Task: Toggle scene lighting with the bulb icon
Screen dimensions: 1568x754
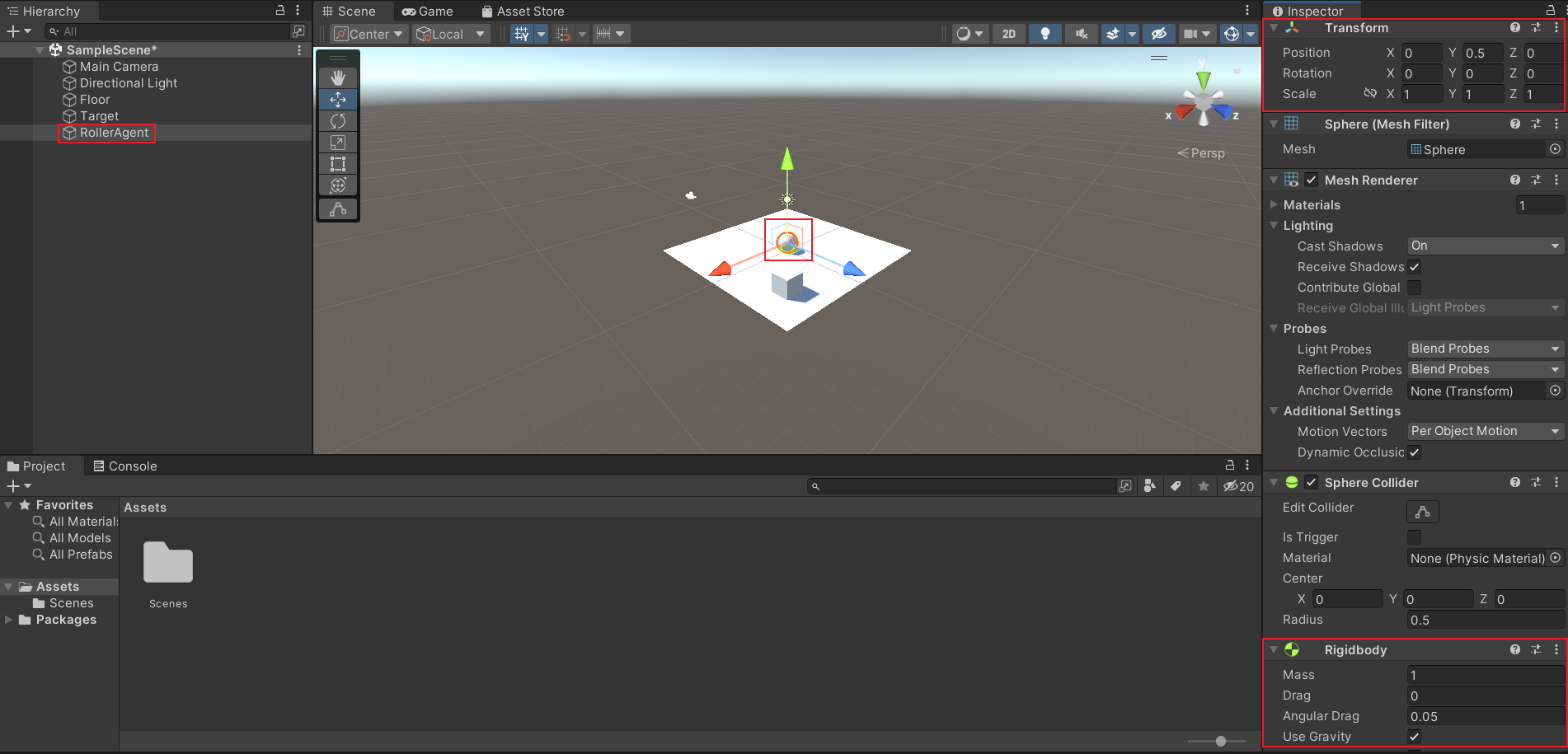Action: [1045, 34]
